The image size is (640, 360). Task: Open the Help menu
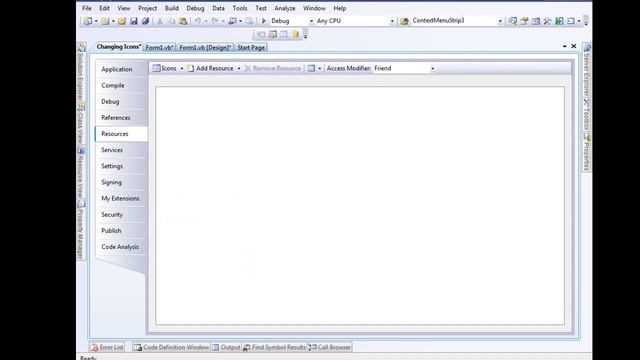click(x=340, y=8)
